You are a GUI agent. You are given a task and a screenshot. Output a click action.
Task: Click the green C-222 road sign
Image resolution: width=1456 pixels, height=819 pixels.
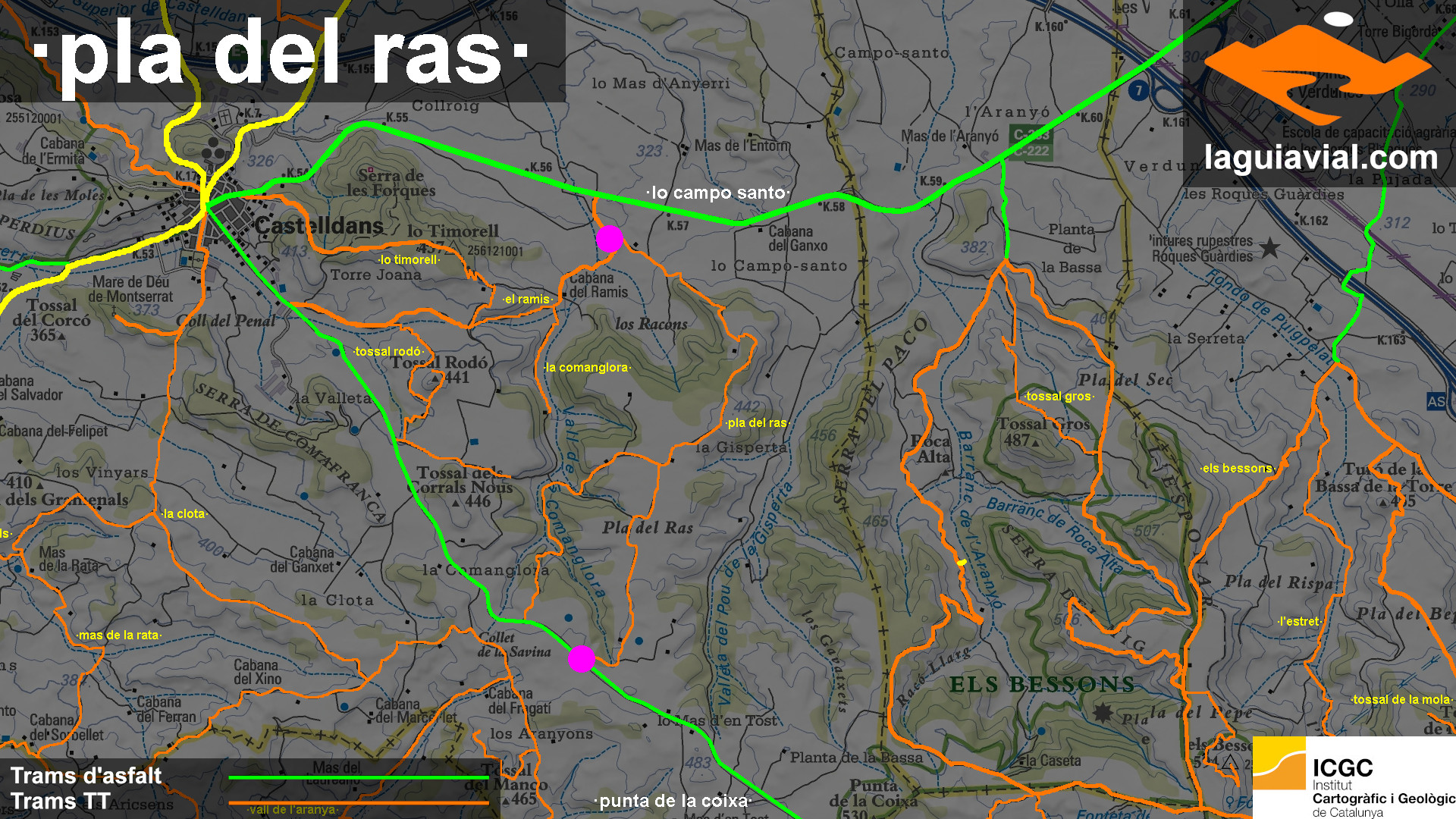click(1032, 151)
